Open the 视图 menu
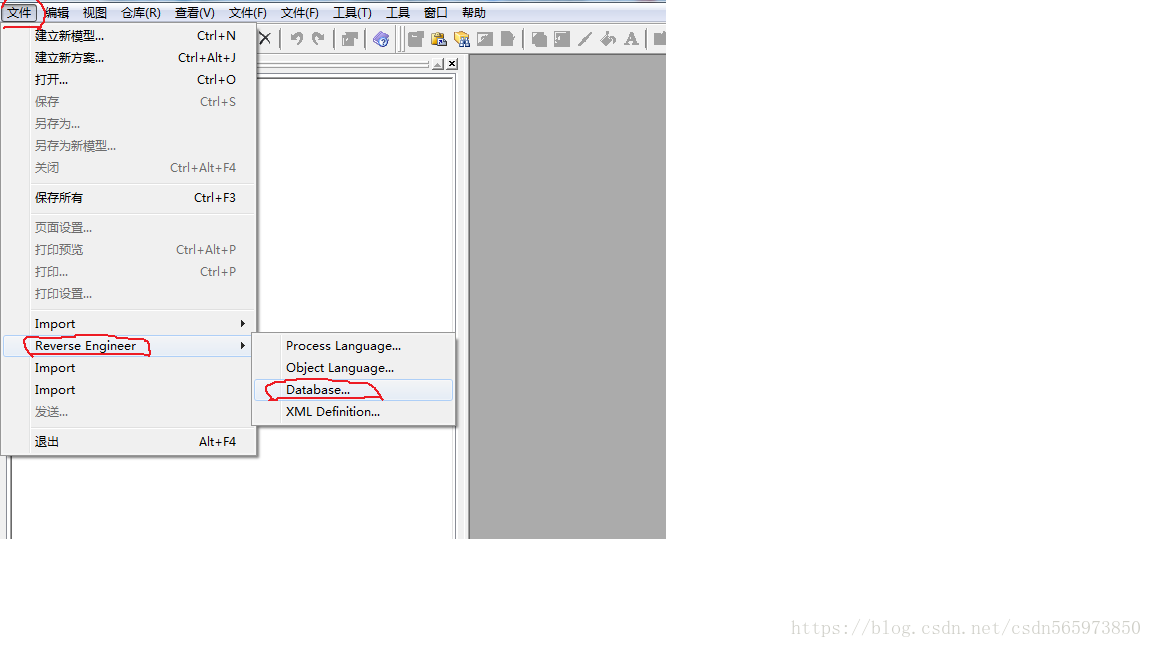The height and width of the screenshot is (648, 1152). click(x=95, y=12)
